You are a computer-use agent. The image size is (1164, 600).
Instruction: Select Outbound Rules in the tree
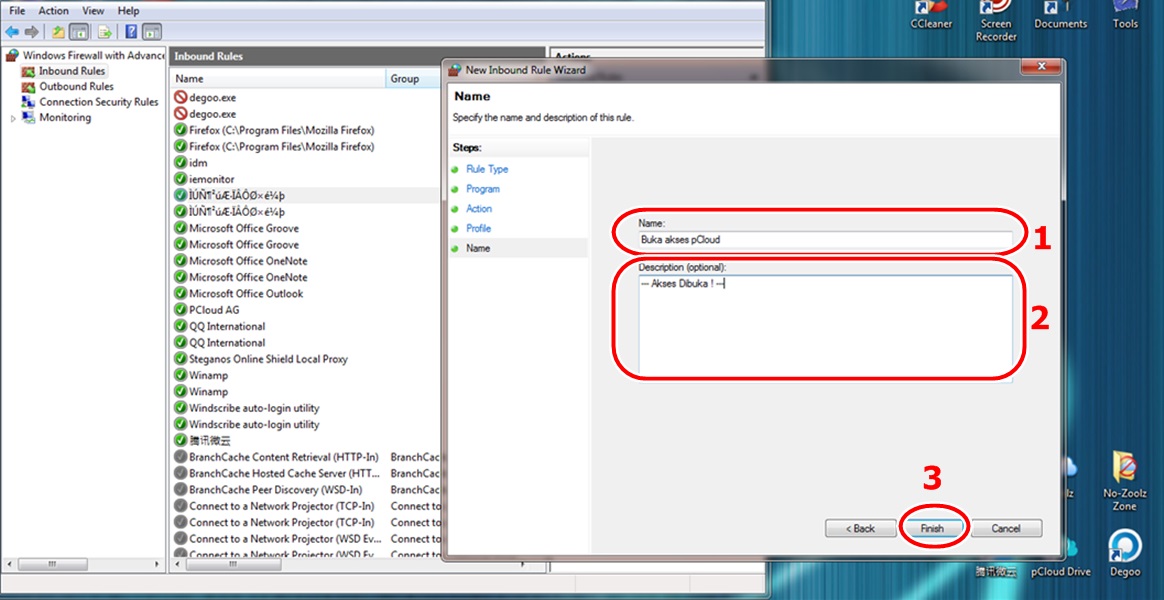(x=68, y=86)
